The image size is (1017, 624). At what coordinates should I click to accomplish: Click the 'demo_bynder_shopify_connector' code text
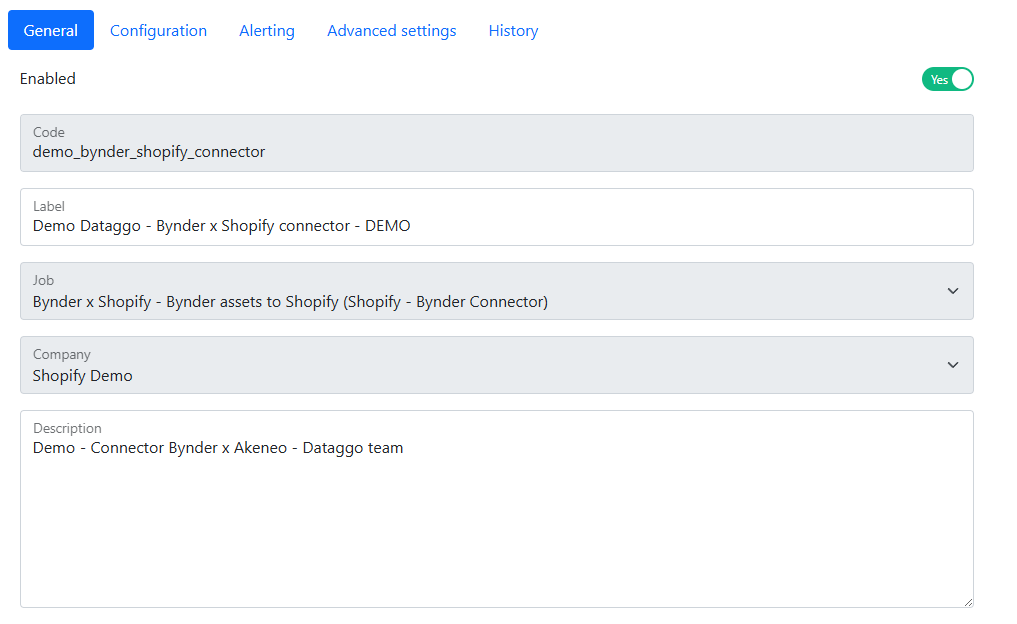[x=149, y=152]
